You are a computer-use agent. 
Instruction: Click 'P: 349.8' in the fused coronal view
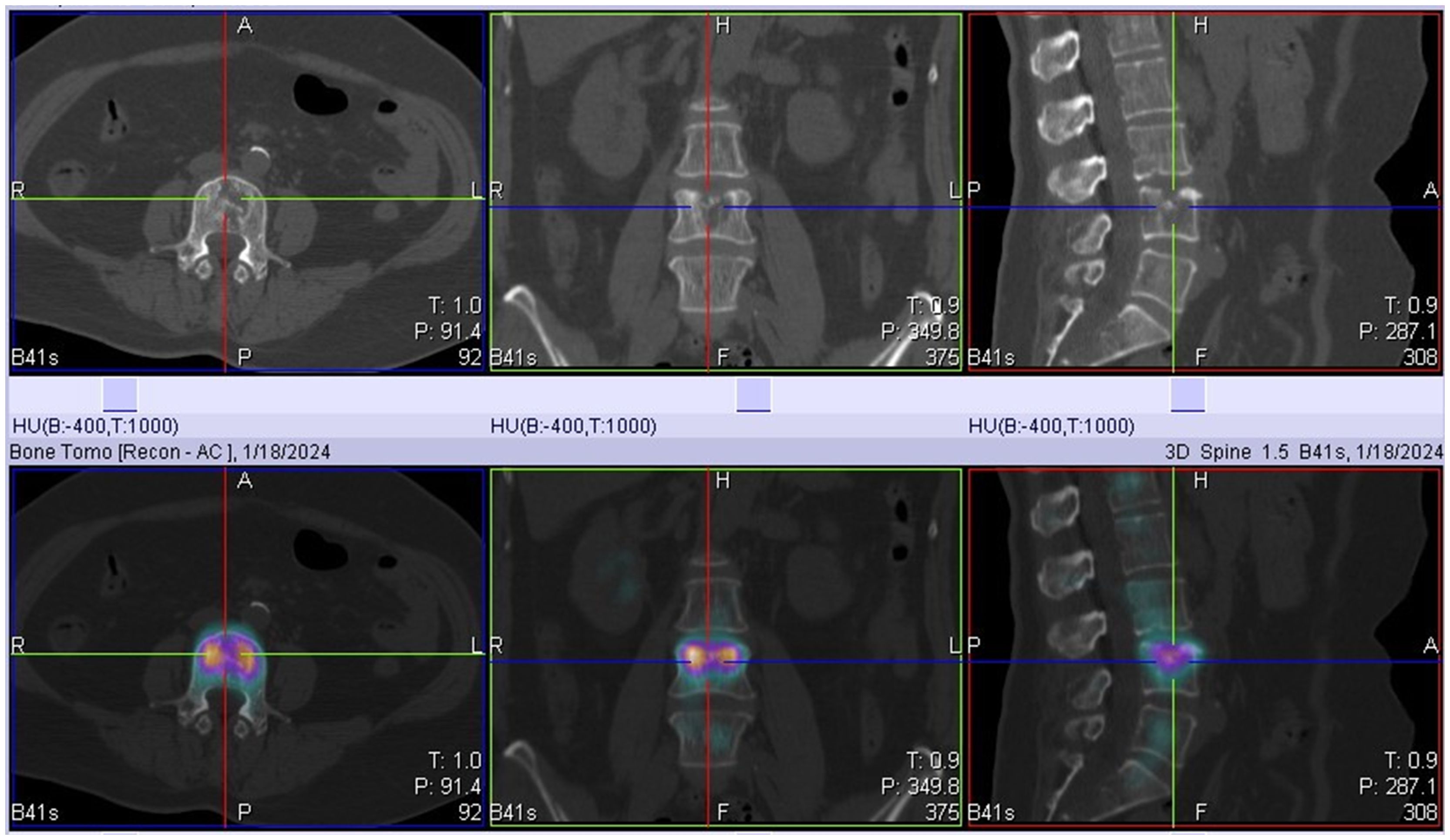coord(920,786)
